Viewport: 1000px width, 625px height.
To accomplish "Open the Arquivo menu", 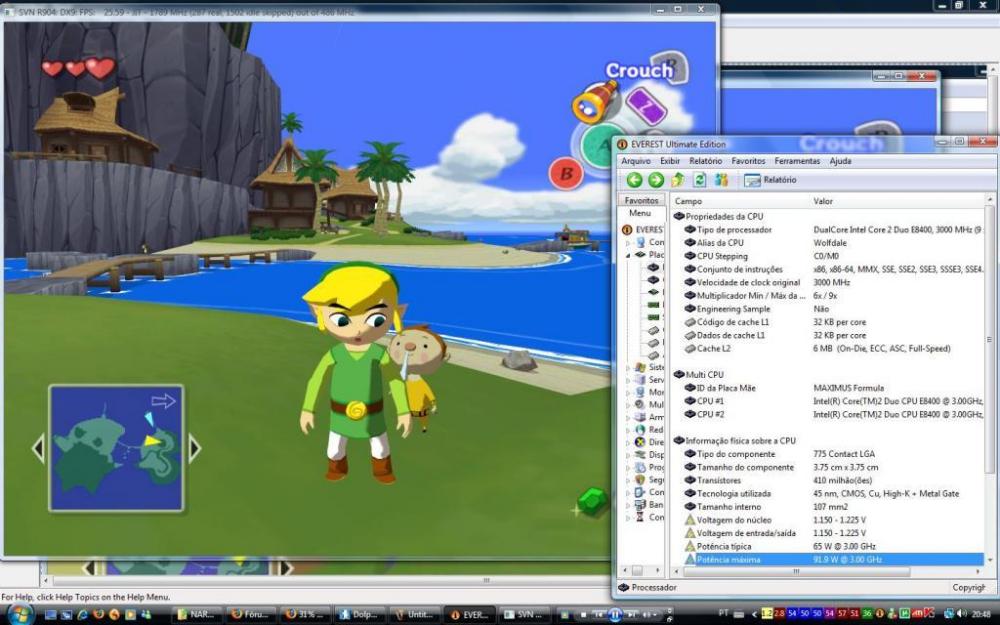I will [635, 161].
